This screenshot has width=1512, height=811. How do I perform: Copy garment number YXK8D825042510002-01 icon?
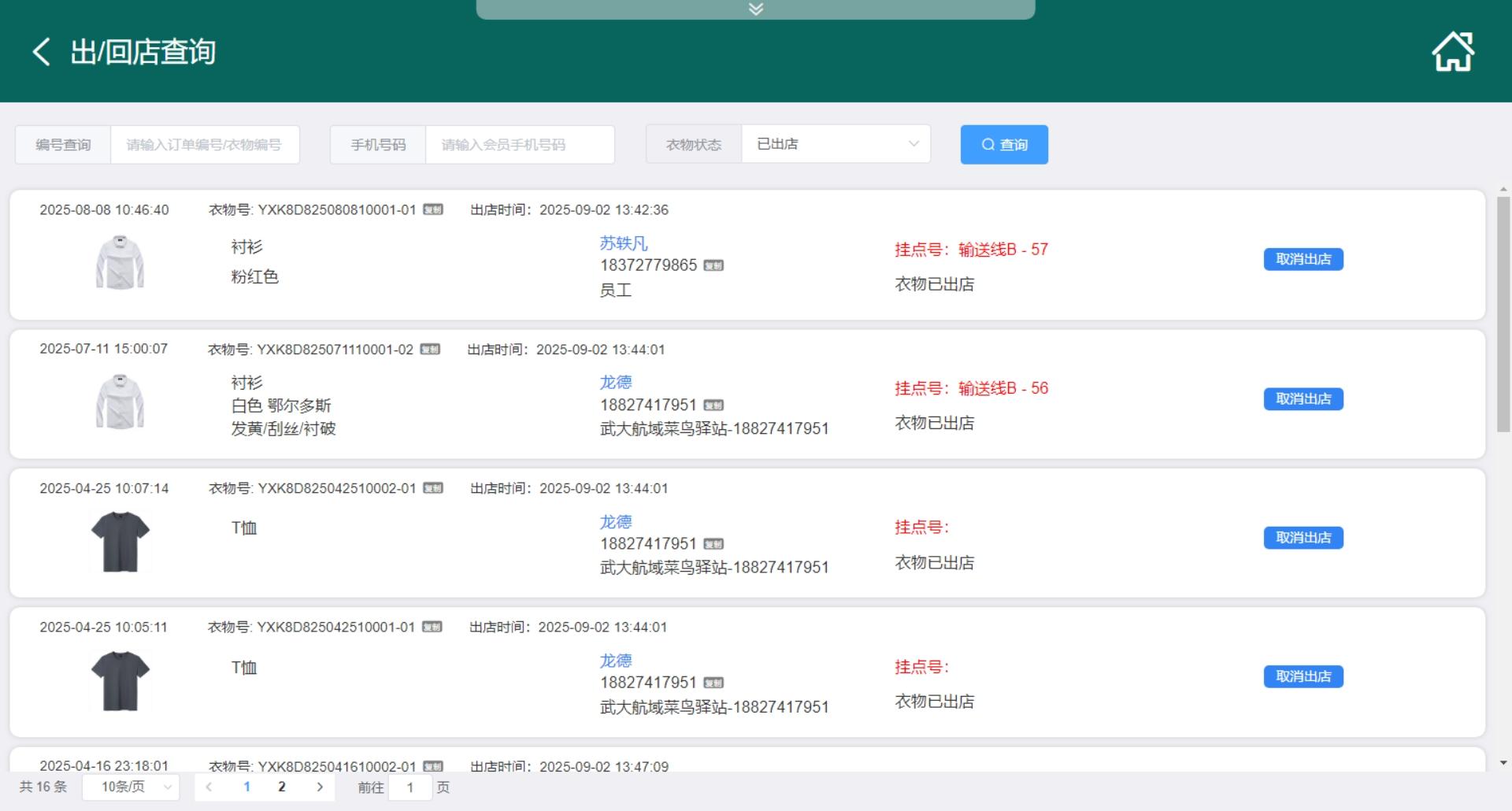[433, 488]
